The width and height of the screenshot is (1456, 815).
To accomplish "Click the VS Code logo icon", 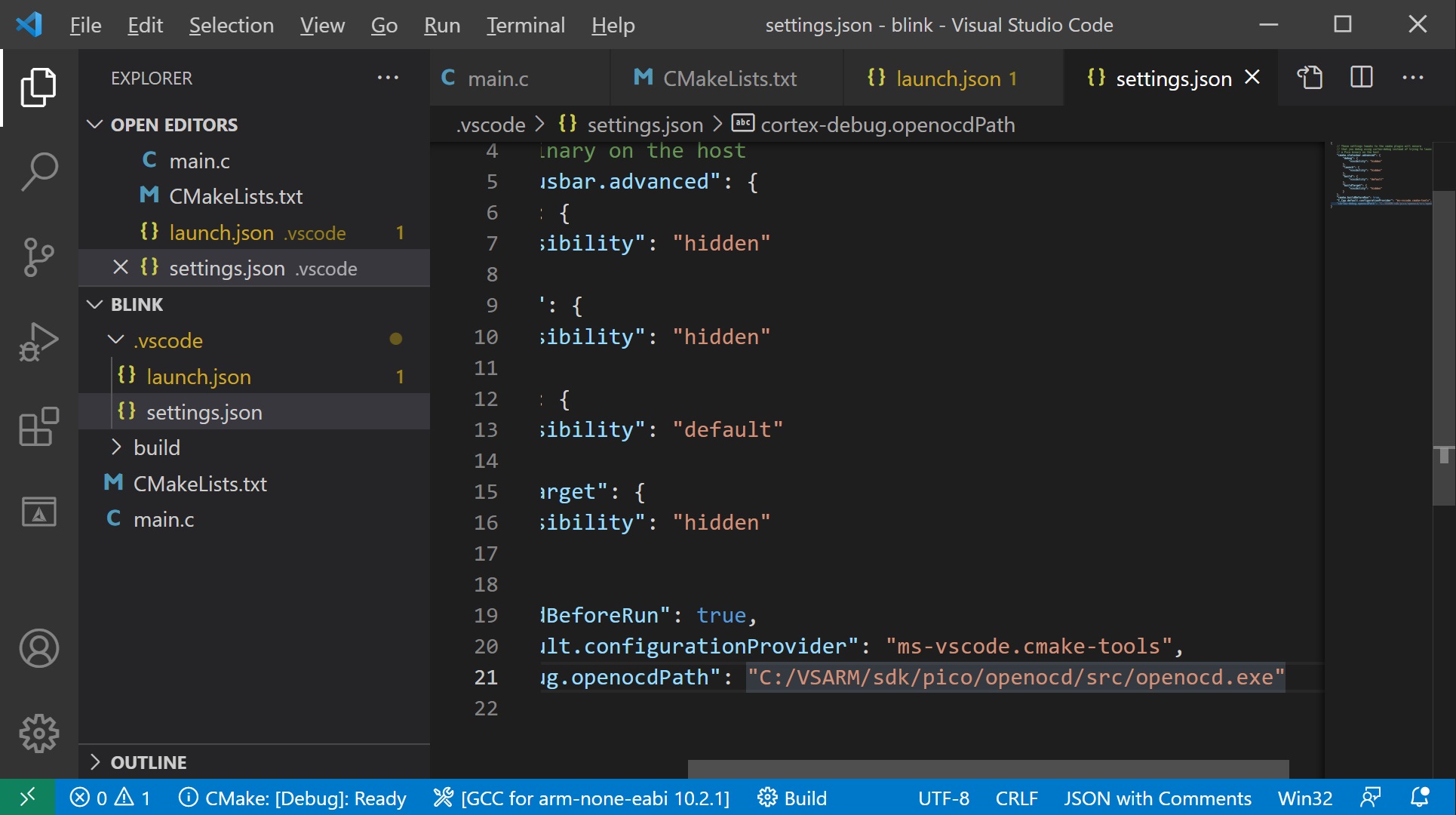I will 29,24.
